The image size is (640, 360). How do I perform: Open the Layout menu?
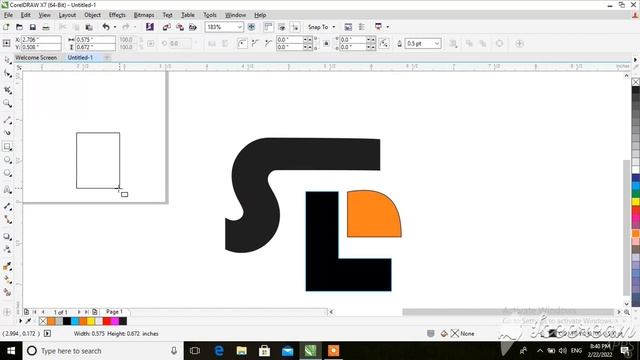tap(67, 15)
